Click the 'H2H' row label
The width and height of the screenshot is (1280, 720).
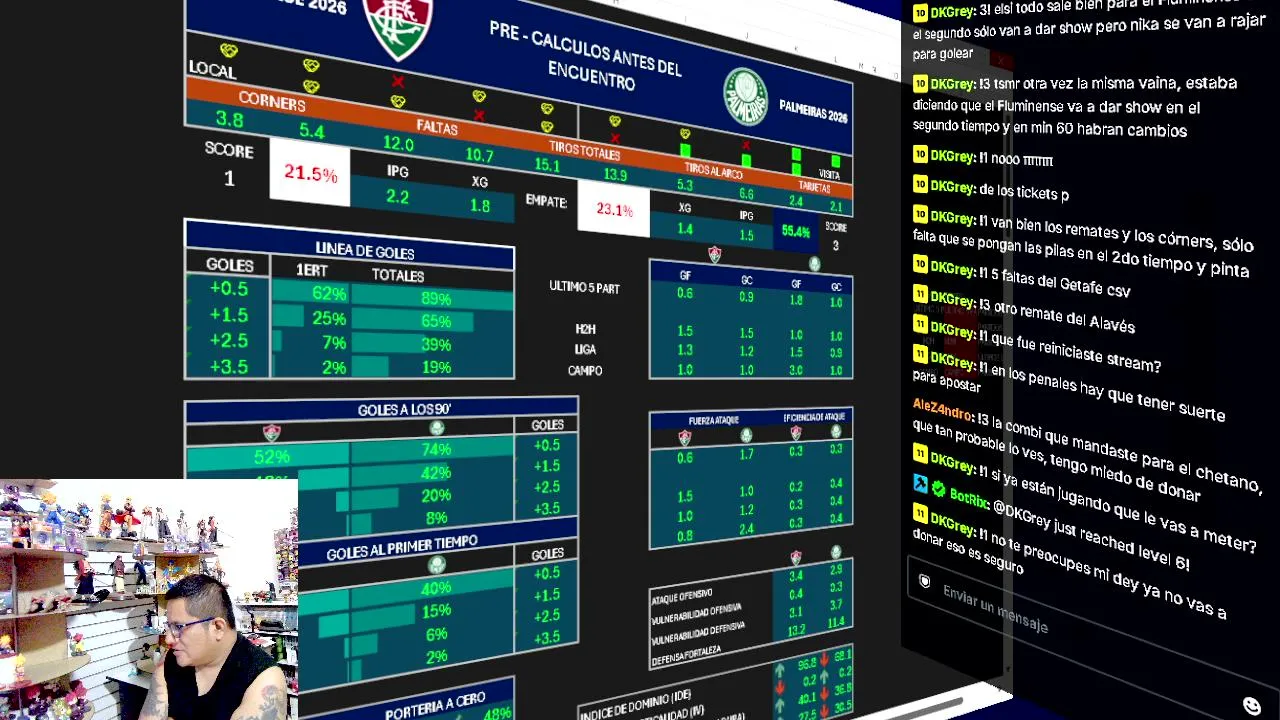(x=585, y=329)
